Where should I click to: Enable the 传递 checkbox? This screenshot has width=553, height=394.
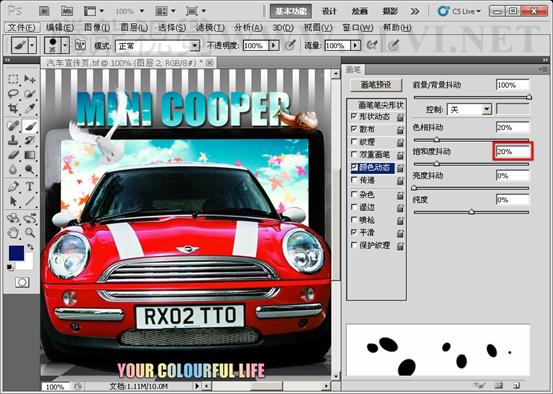[x=354, y=180]
